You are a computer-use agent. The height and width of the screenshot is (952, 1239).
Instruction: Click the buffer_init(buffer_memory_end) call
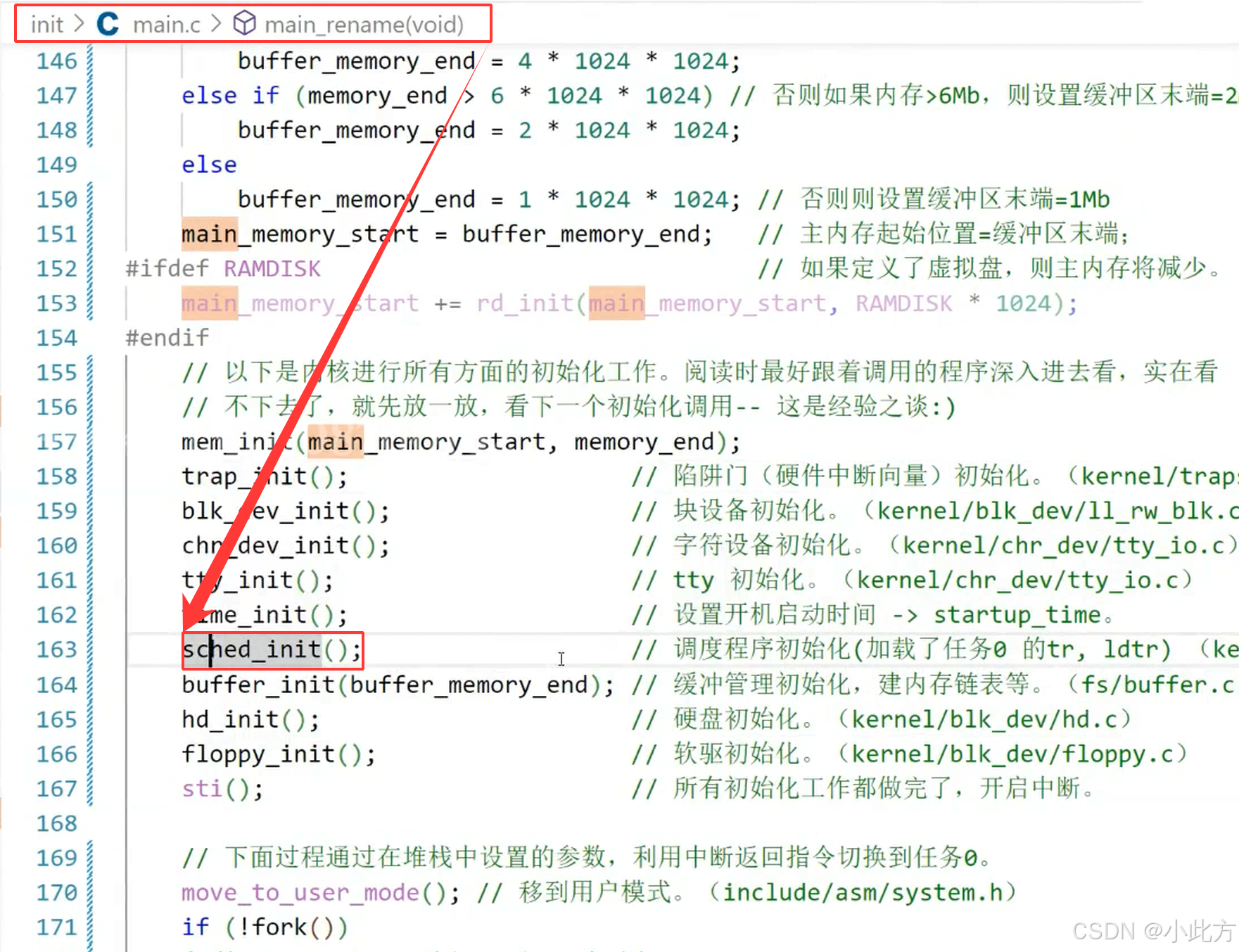click(398, 685)
